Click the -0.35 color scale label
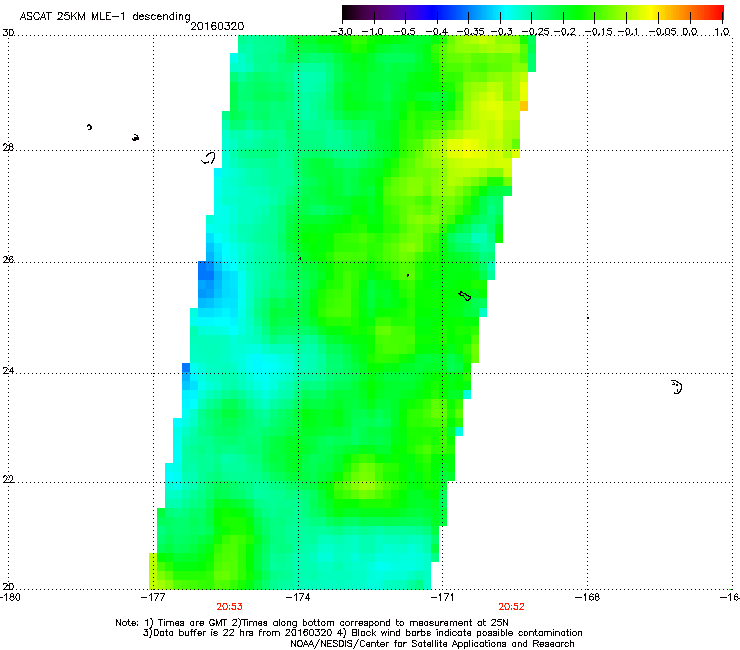 [470, 32]
